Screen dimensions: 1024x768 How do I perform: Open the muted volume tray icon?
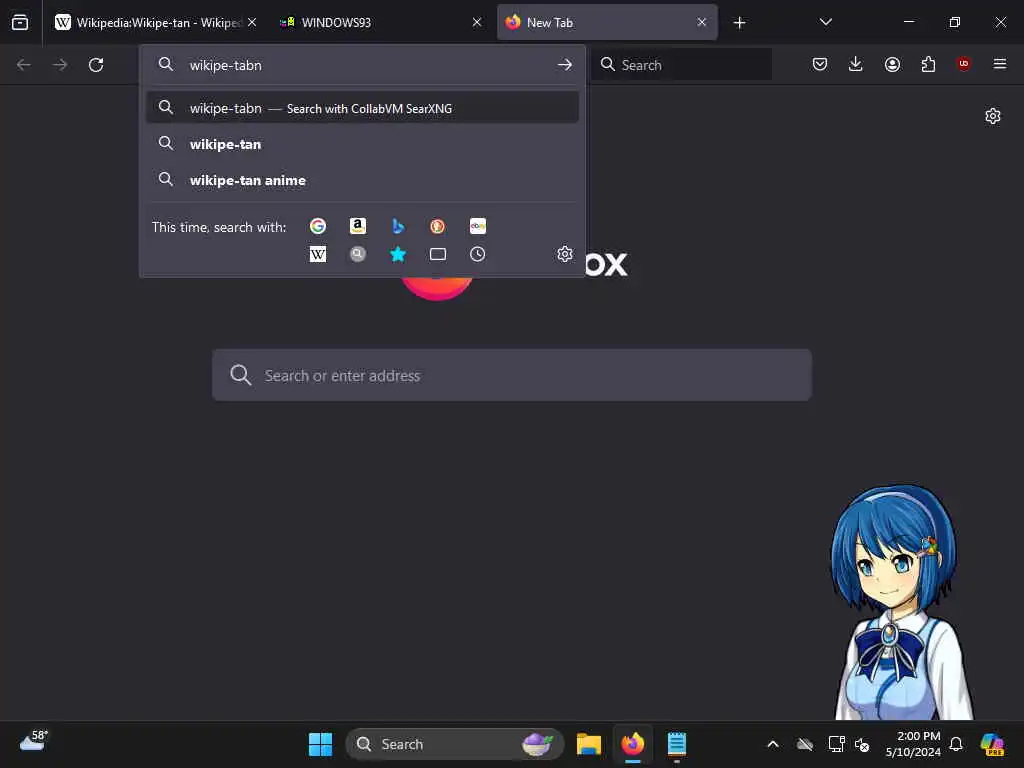[862, 744]
